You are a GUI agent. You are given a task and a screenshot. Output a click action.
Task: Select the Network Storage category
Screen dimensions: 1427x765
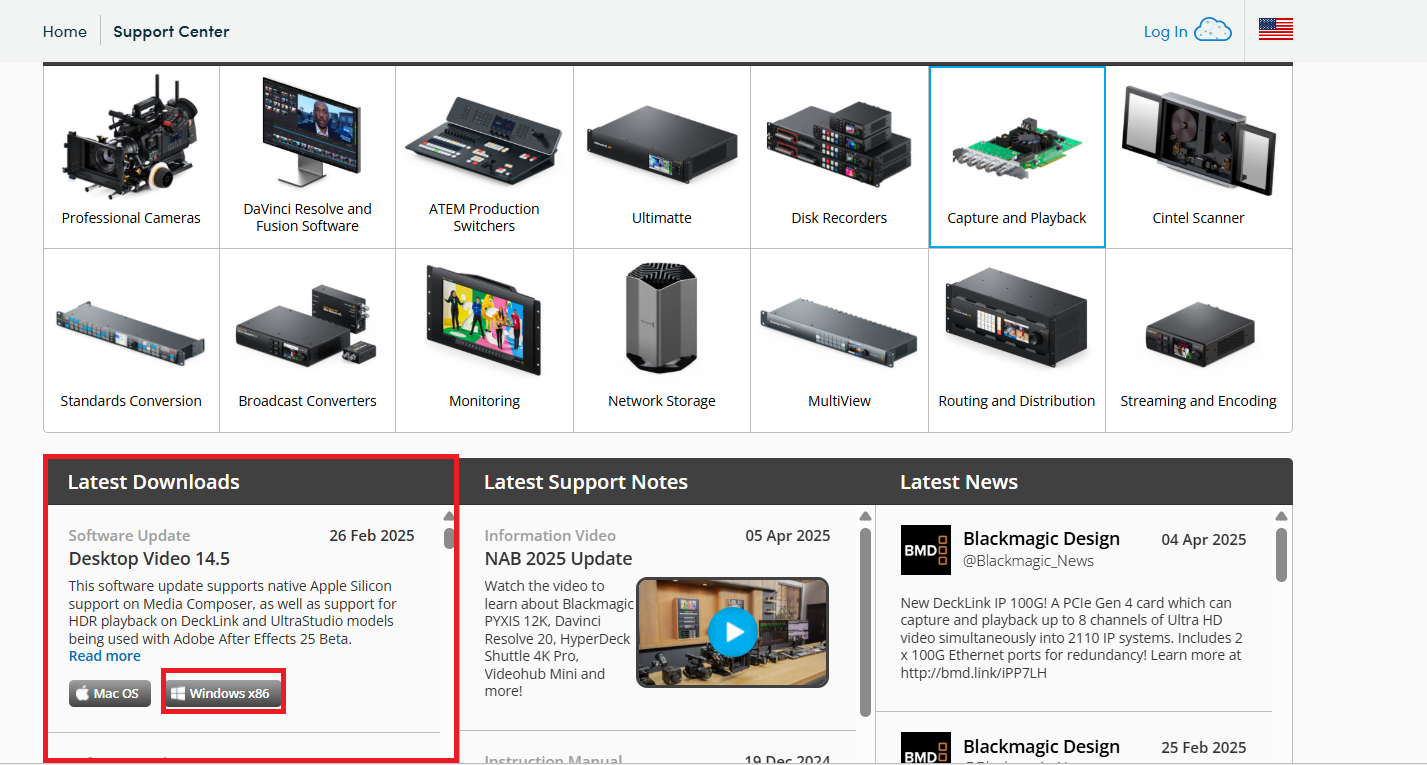pyautogui.click(x=661, y=340)
